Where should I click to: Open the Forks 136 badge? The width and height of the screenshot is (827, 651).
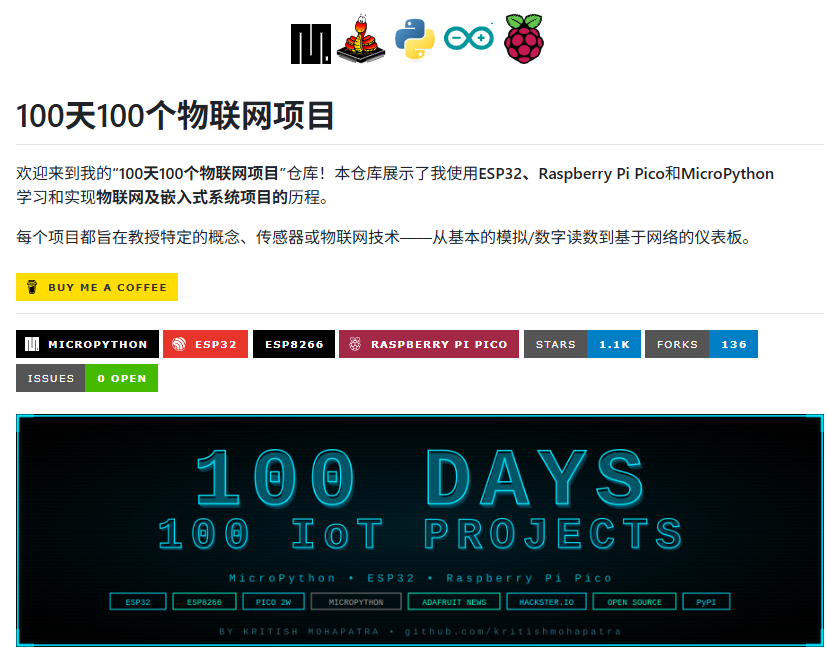(x=701, y=344)
